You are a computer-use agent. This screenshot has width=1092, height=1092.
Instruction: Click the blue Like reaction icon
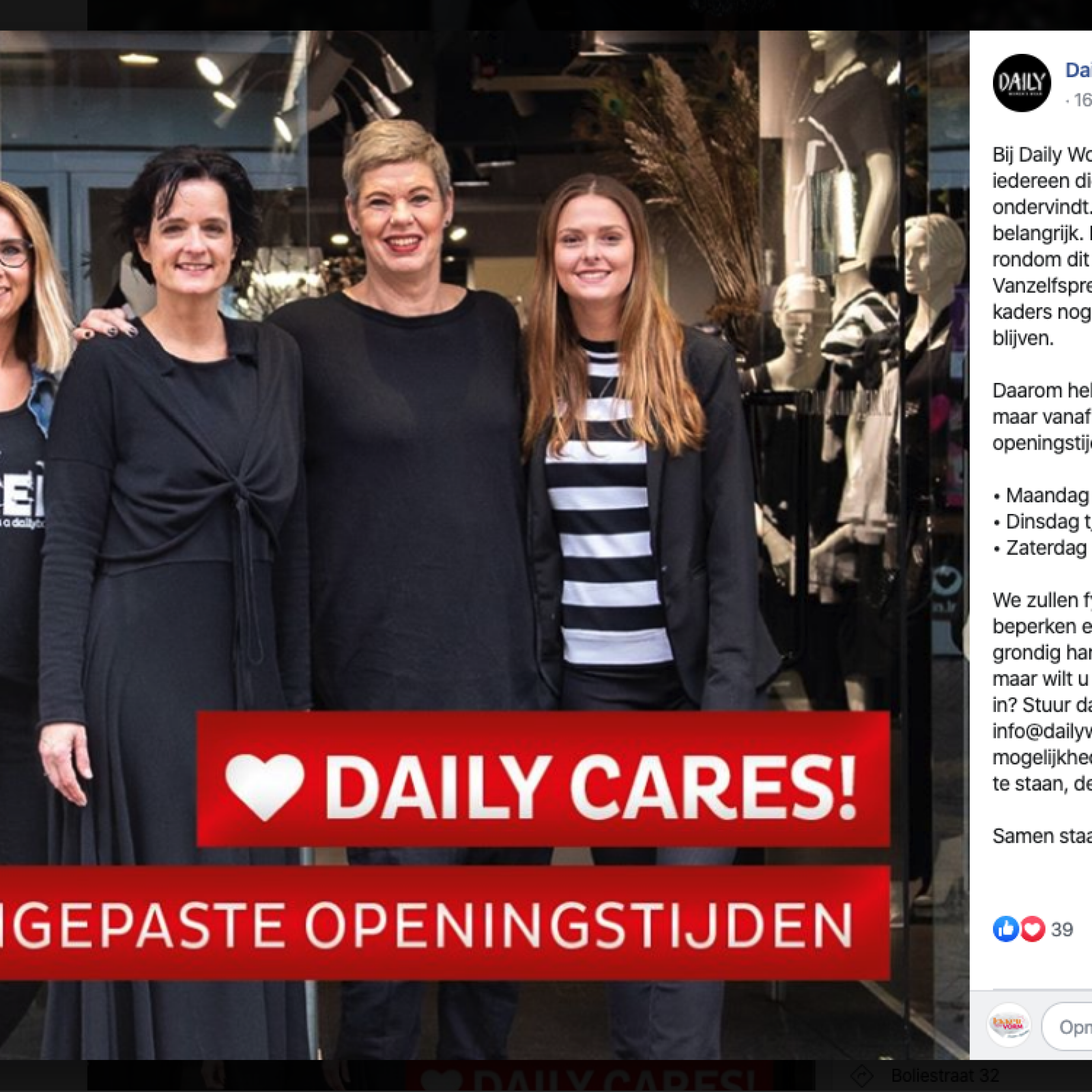click(1005, 929)
